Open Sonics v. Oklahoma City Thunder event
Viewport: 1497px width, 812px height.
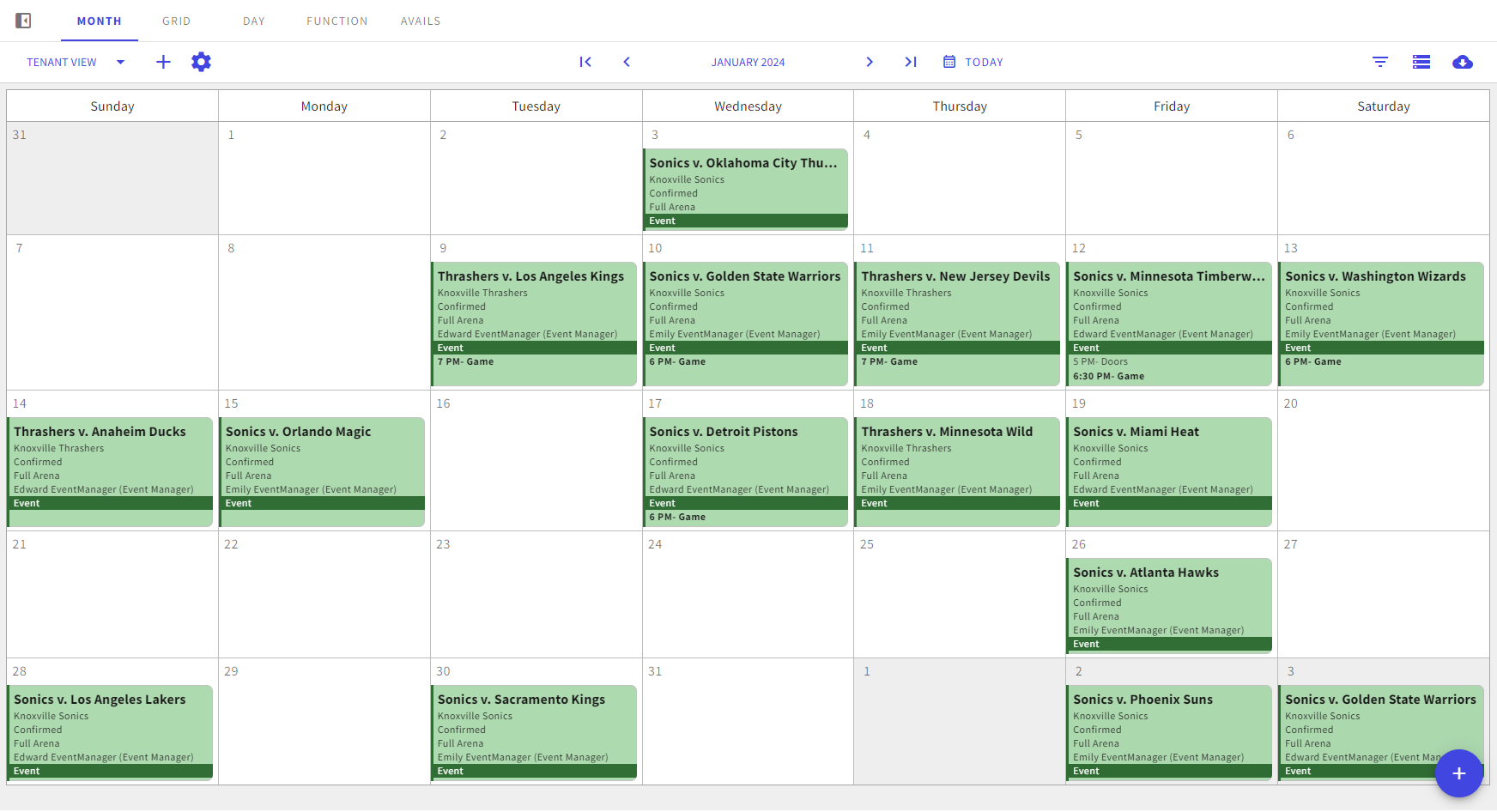click(745, 189)
